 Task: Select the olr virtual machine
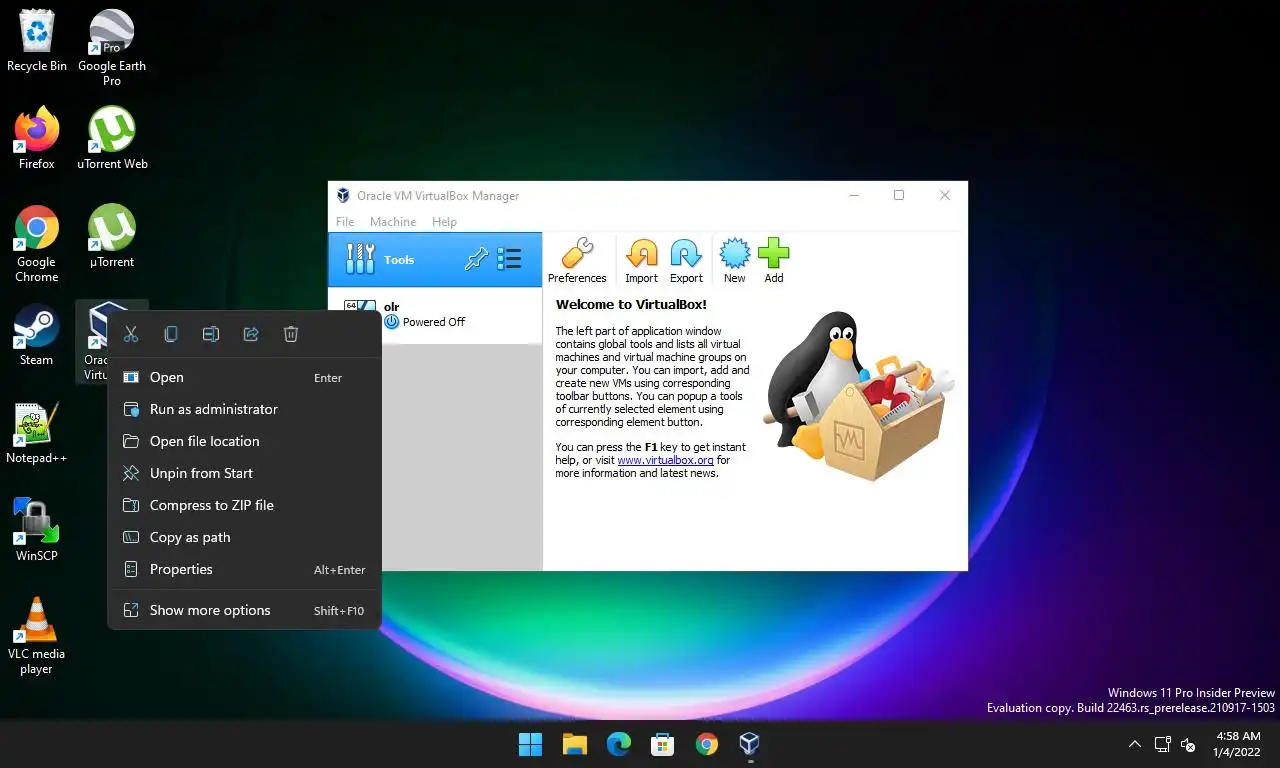pyautogui.click(x=435, y=314)
